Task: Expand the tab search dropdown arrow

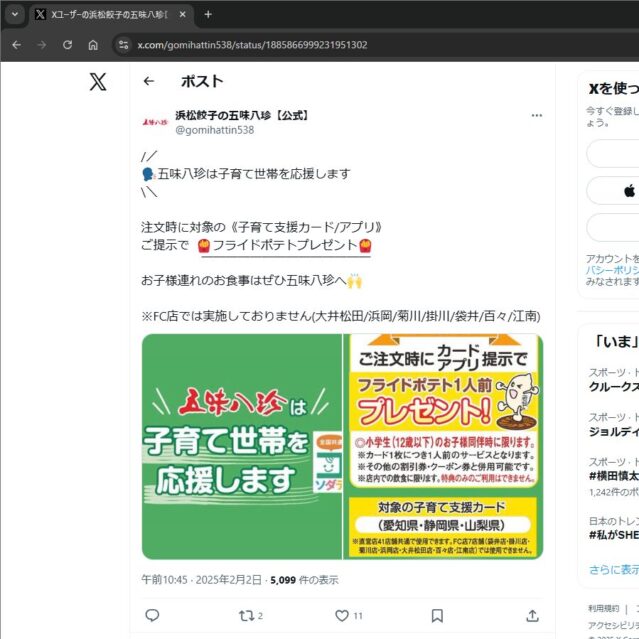Action: tap(14, 15)
